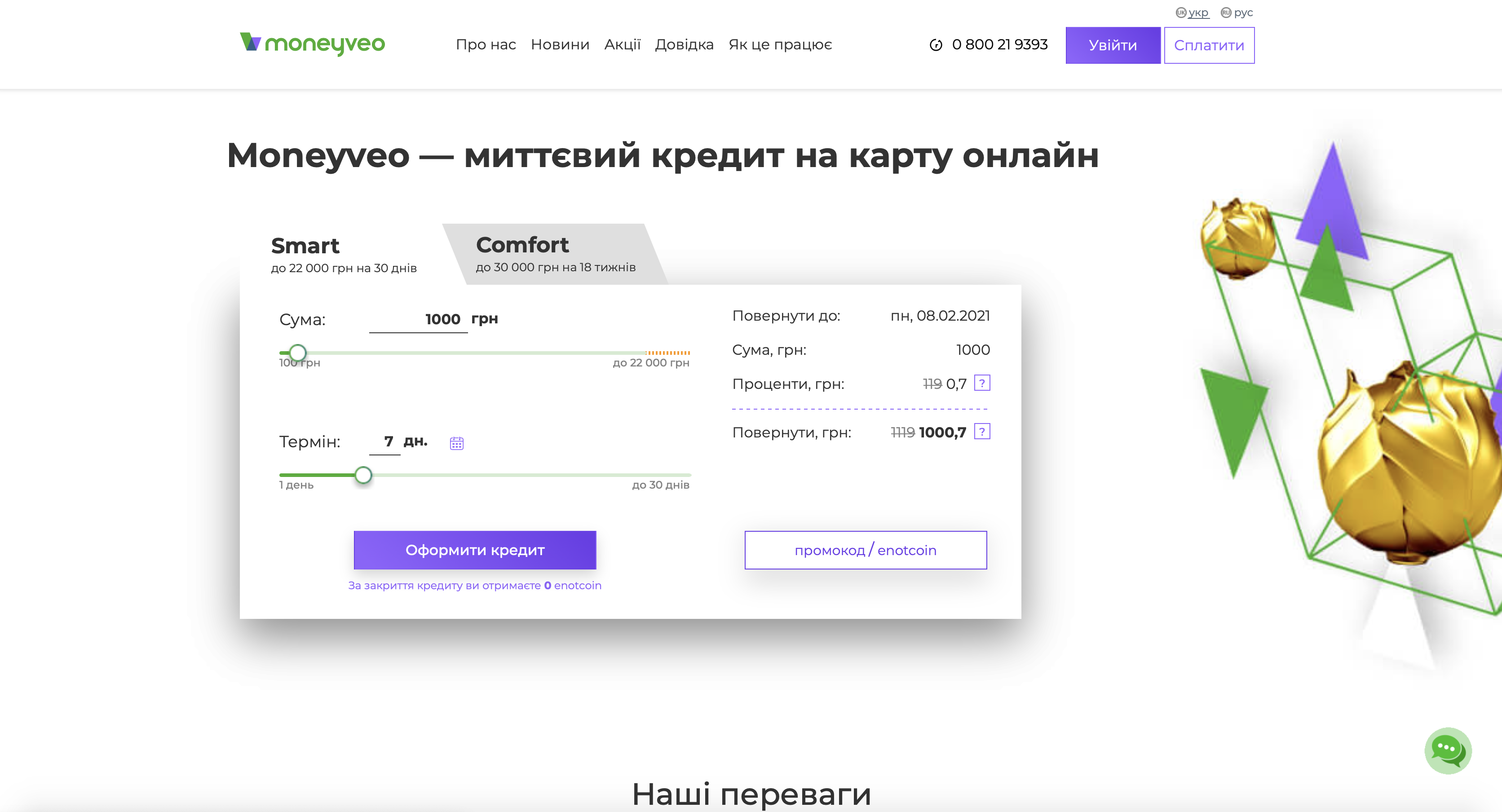1502x812 pixels.
Task: Click the help question mark next to Проценти
Action: (982, 383)
